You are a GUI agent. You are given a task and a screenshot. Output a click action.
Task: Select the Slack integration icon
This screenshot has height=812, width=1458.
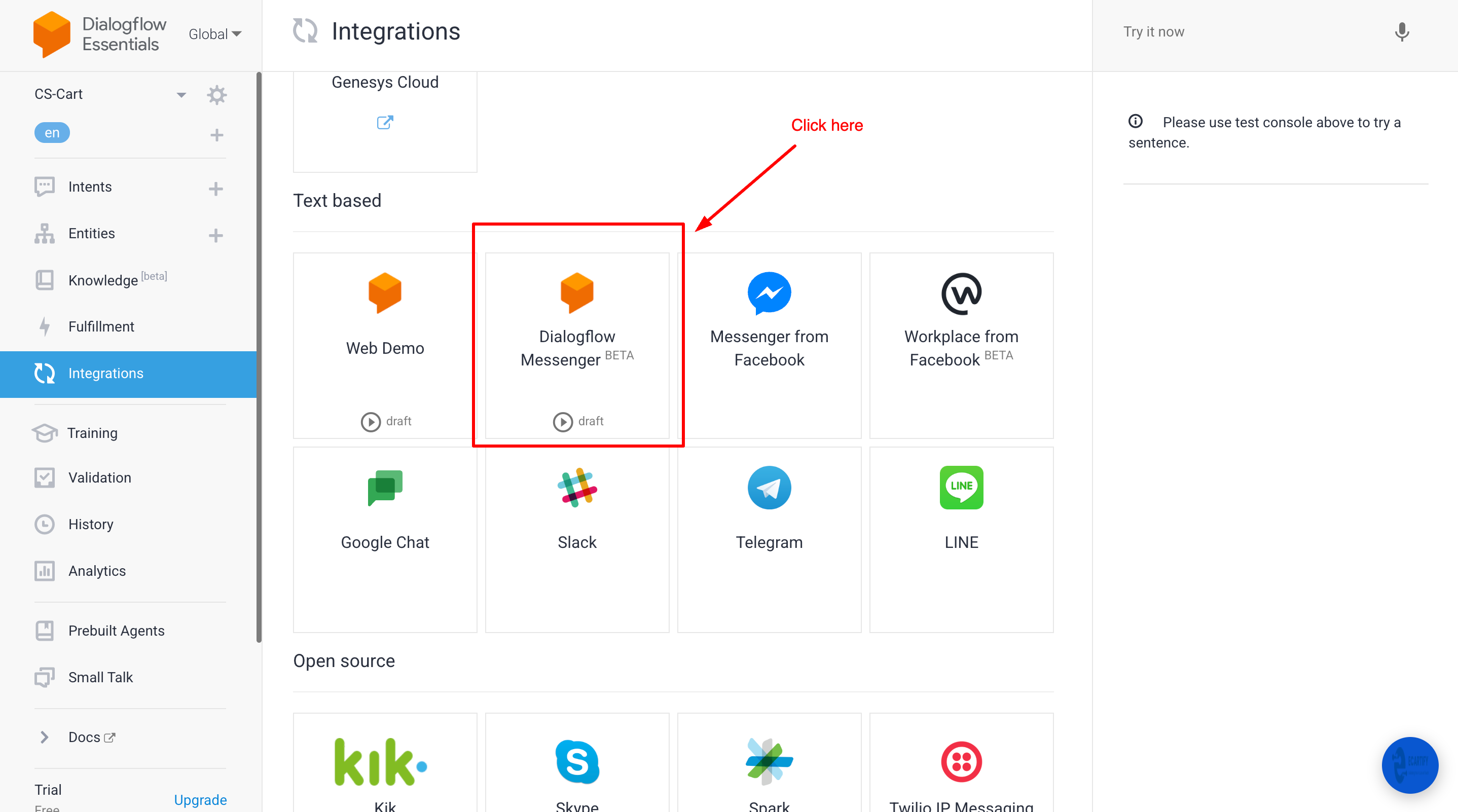(577, 488)
